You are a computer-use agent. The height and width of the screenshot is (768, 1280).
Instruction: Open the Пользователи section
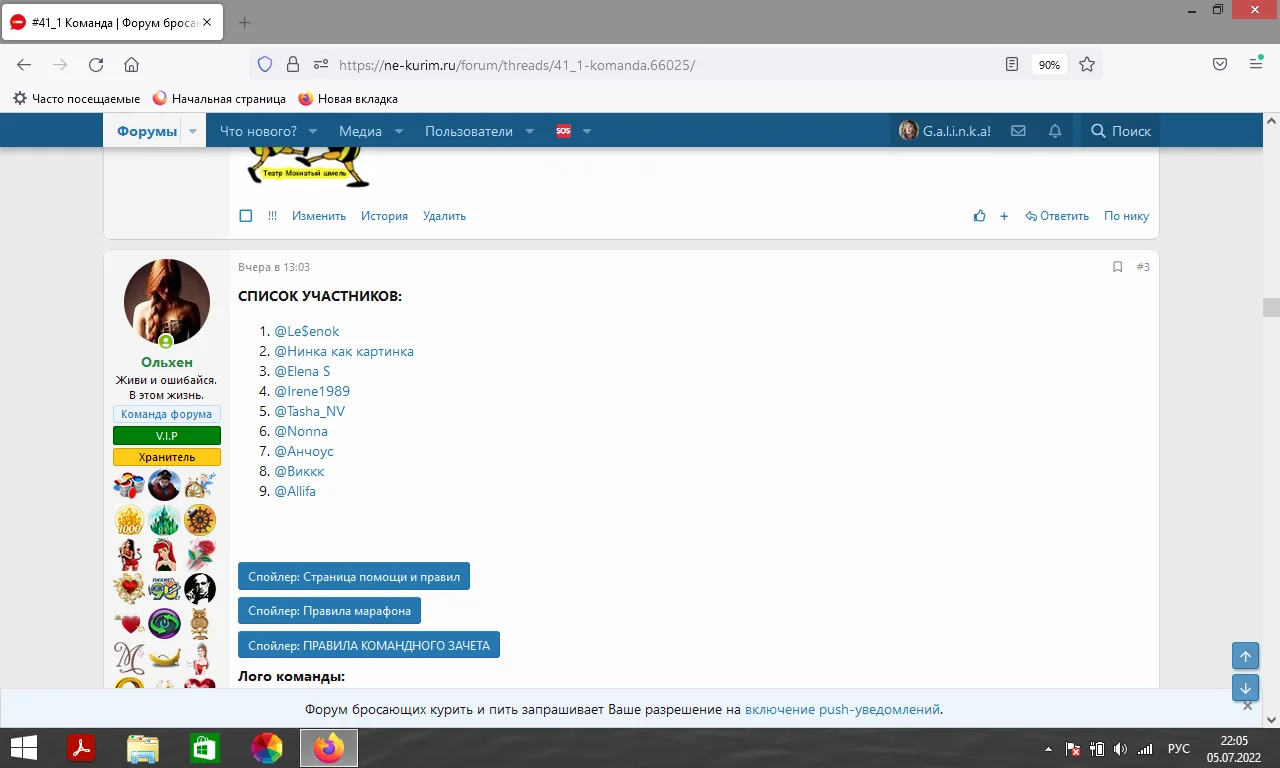[x=469, y=131]
